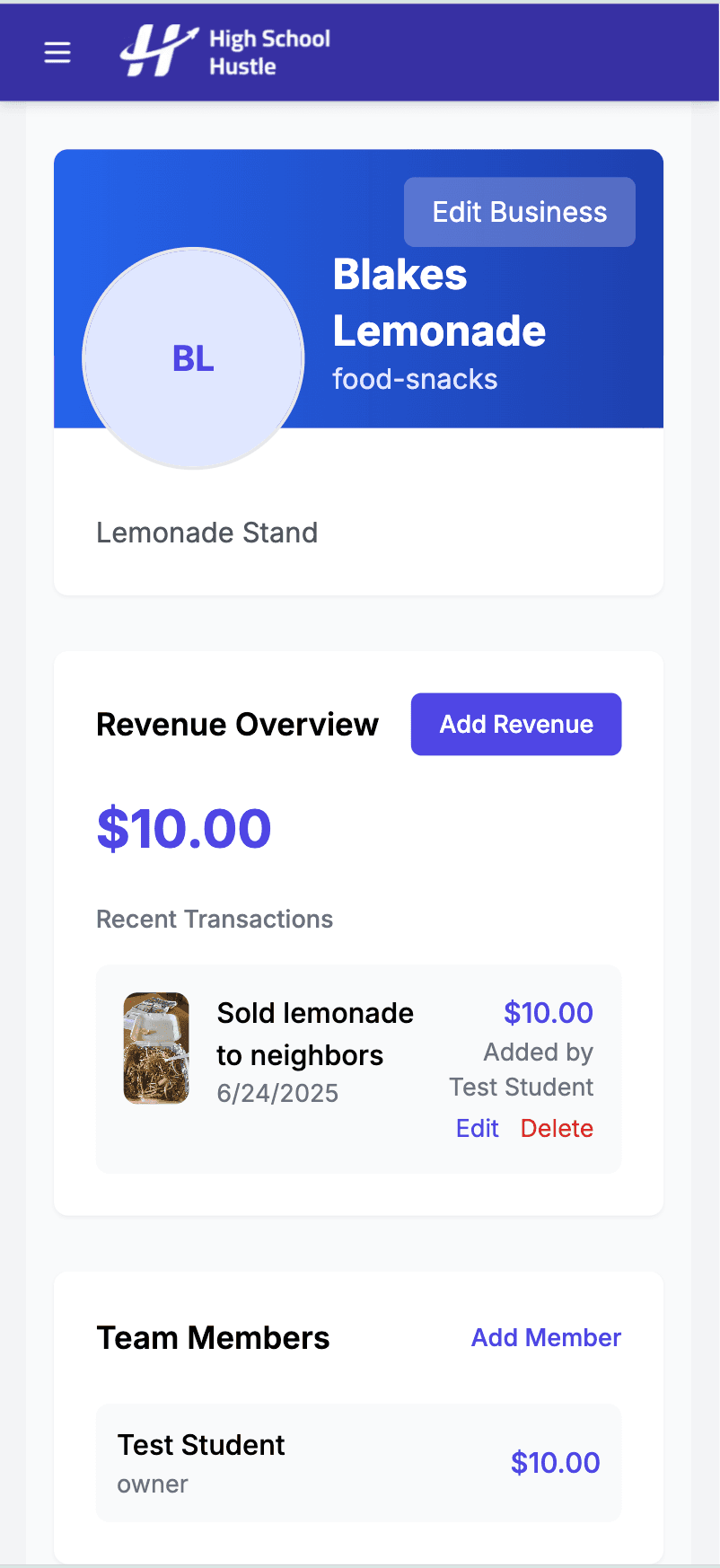This screenshot has width=720, height=1568.
Task: Select the Test Student owner row
Action: pos(358,1462)
